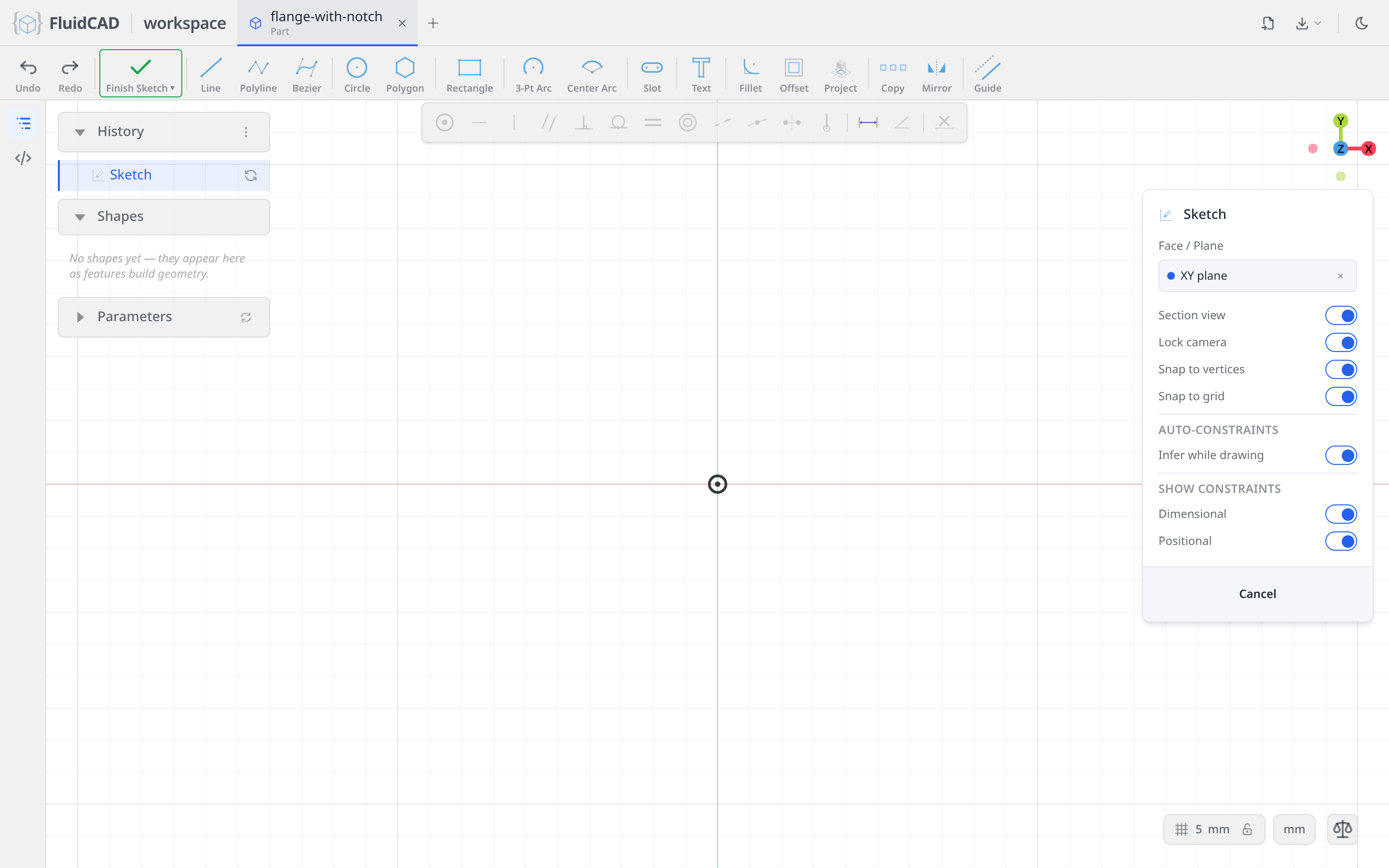The height and width of the screenshot is (868, 1389).
Task: Collapse the History panel
Action: pyautogui.click(x=80, y=132)
